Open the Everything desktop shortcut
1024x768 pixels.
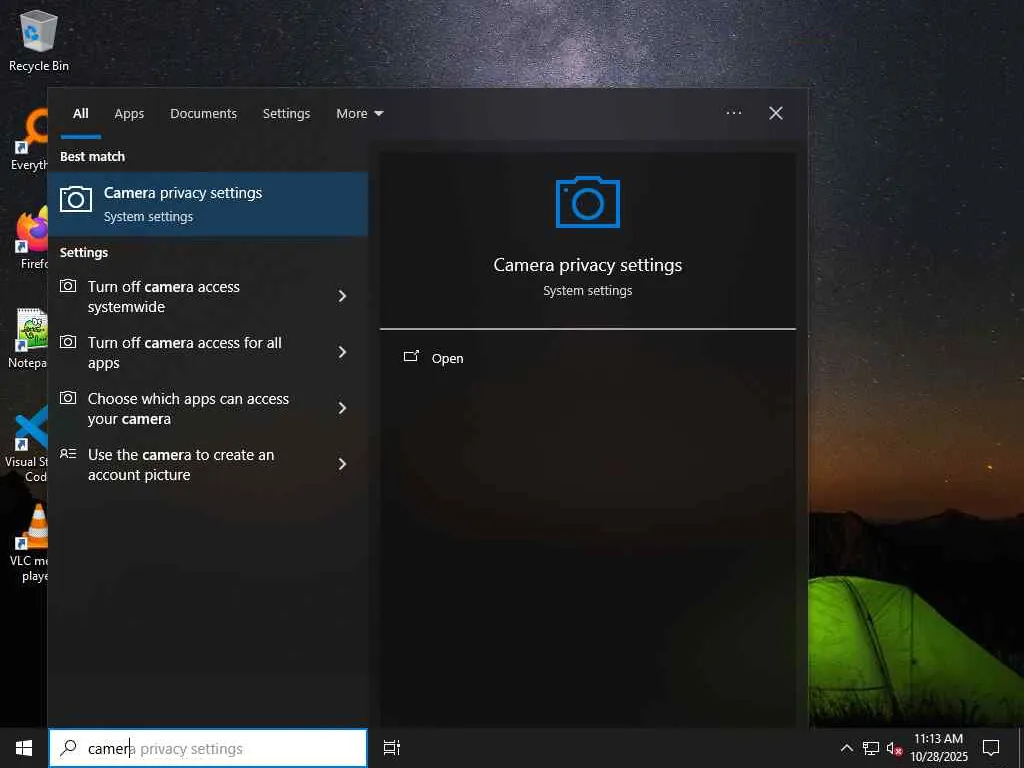click(29, 140)
